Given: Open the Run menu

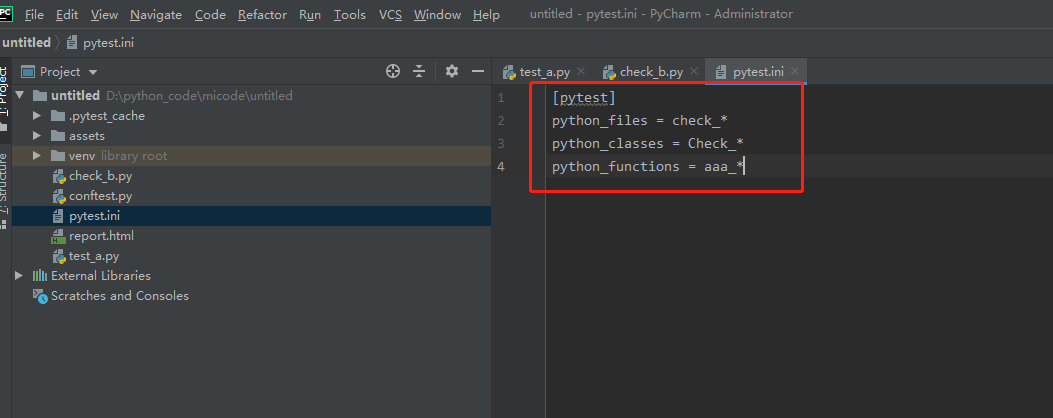Looking at the screenshot, I should (x=310, y=14).
